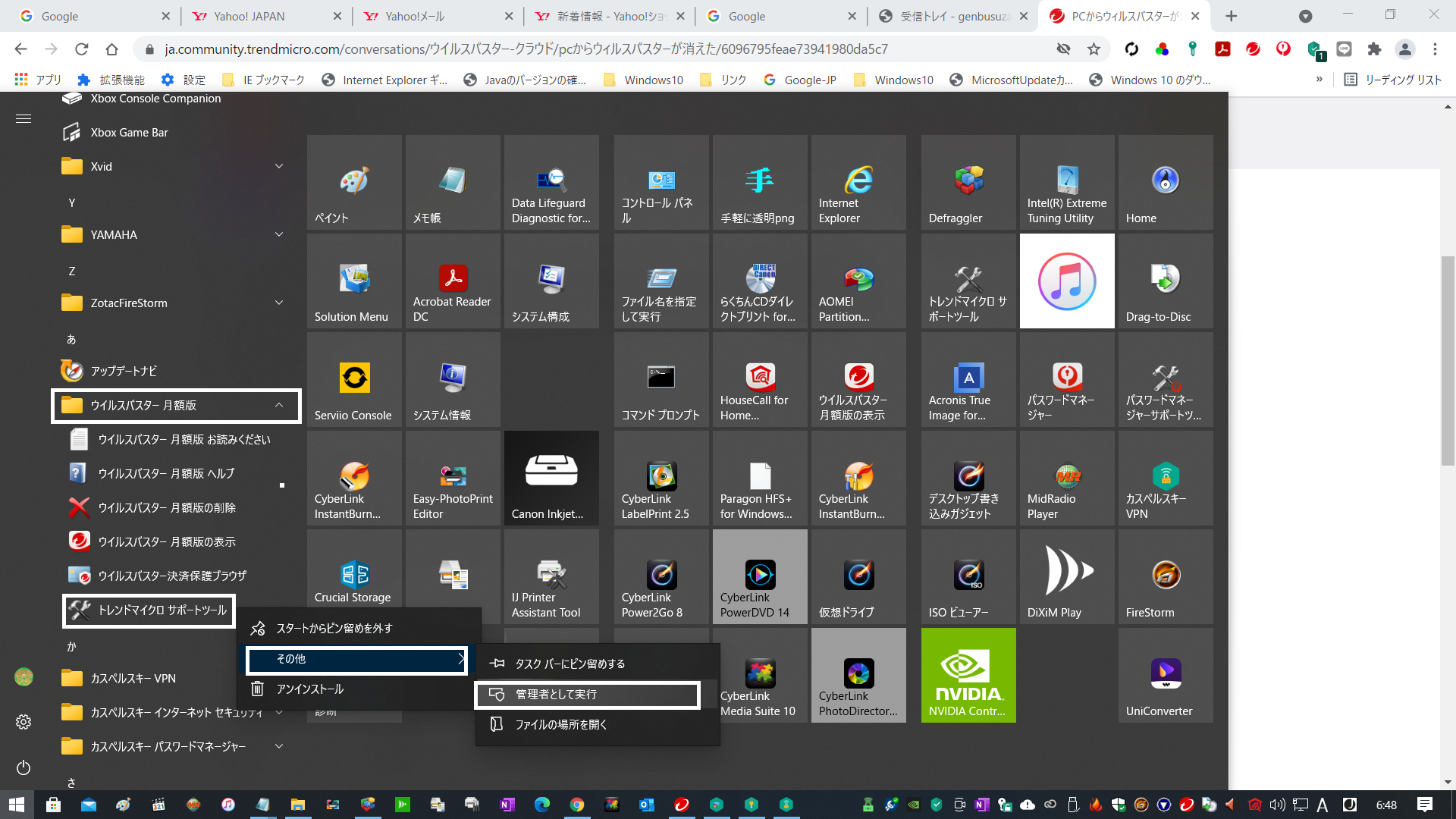Expand the ZotacFireStorm folder

[279, 303]
